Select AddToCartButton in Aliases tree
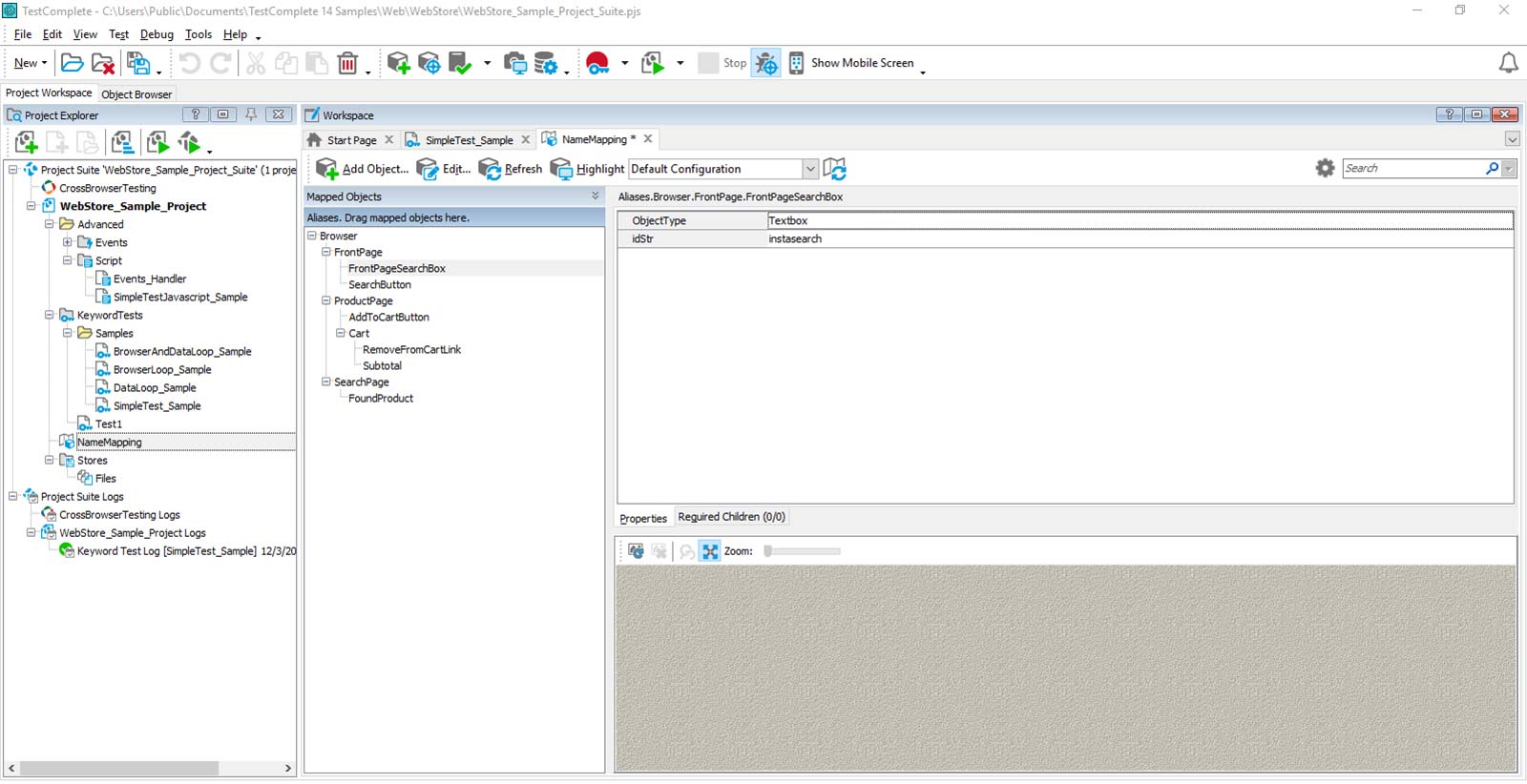This screenshot has width=1527, height=784. pos(388,317)
